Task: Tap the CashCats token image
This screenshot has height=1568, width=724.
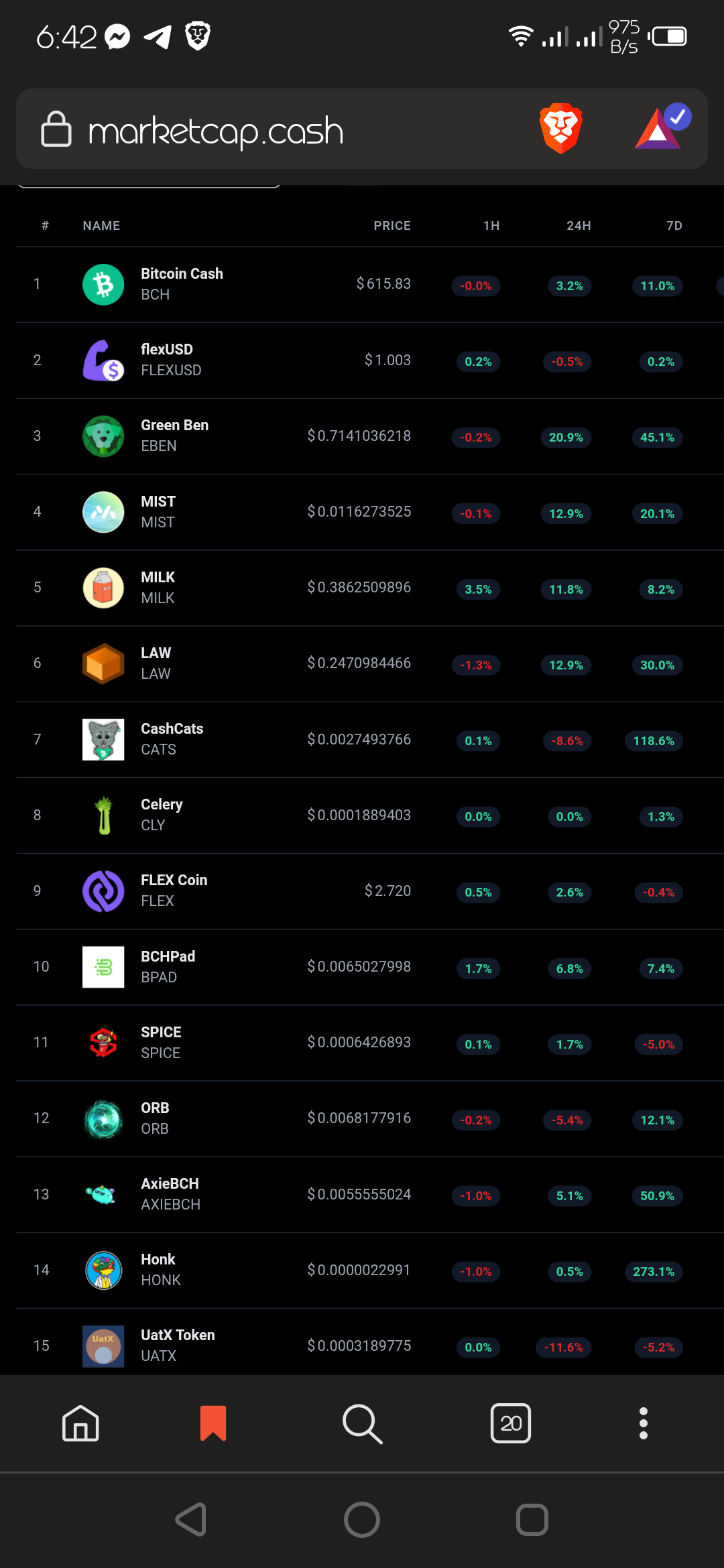Action: (103, 740)
